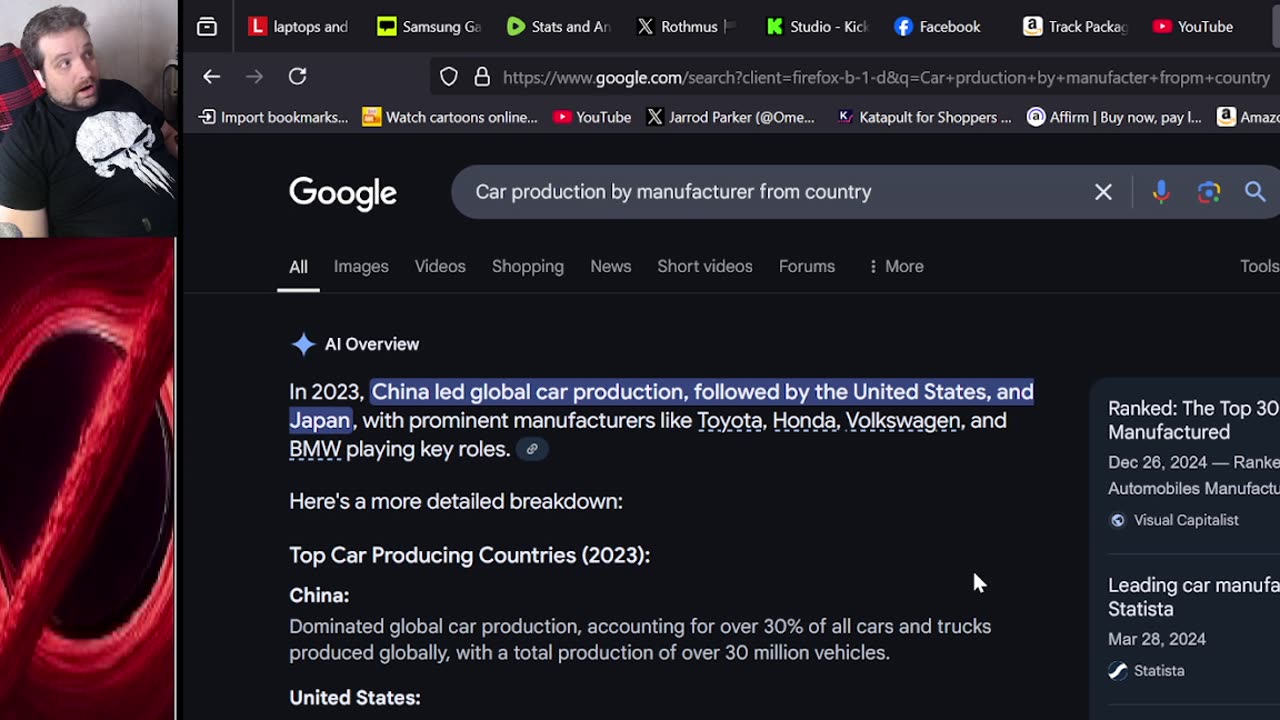Click the Statista source icon
1280x720 pixels.
coord(1118,671)
